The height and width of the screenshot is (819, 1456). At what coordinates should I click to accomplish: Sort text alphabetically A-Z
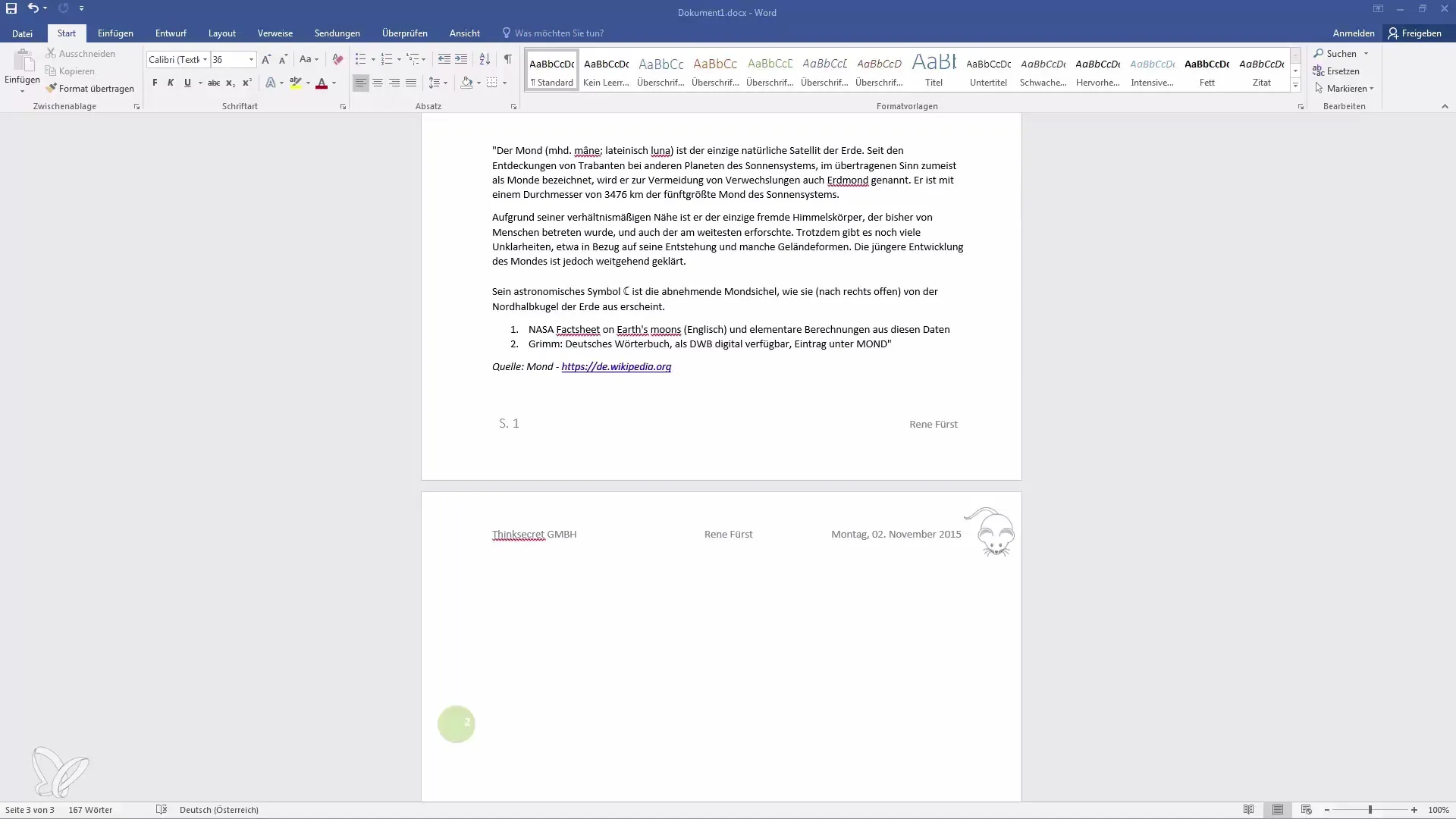pyautogui.click(x=485, y=59)
